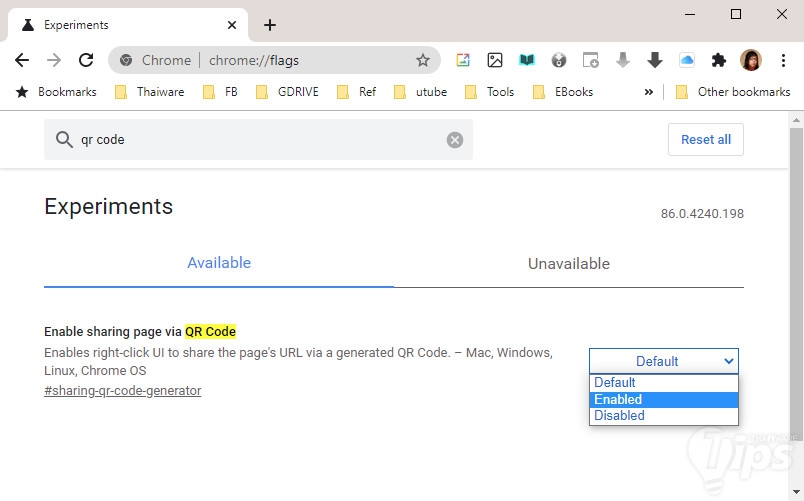Open the Tools bookmark folder
Viewport: 804px width, 501px height.
(489, 92)
